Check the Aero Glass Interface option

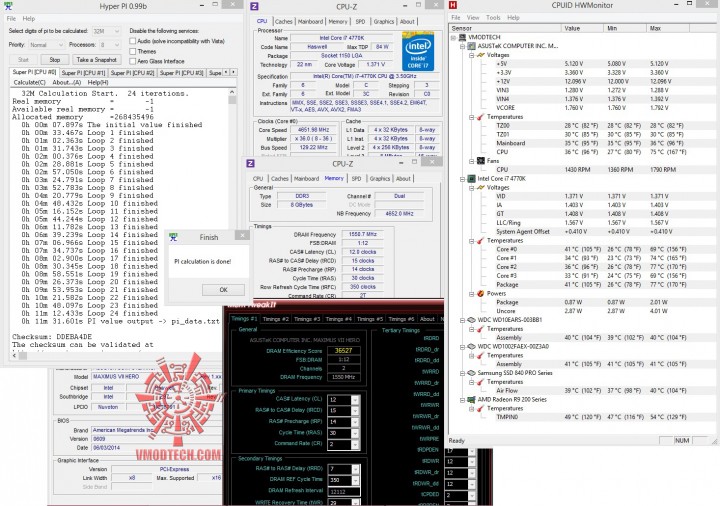(x=133, y=61)
